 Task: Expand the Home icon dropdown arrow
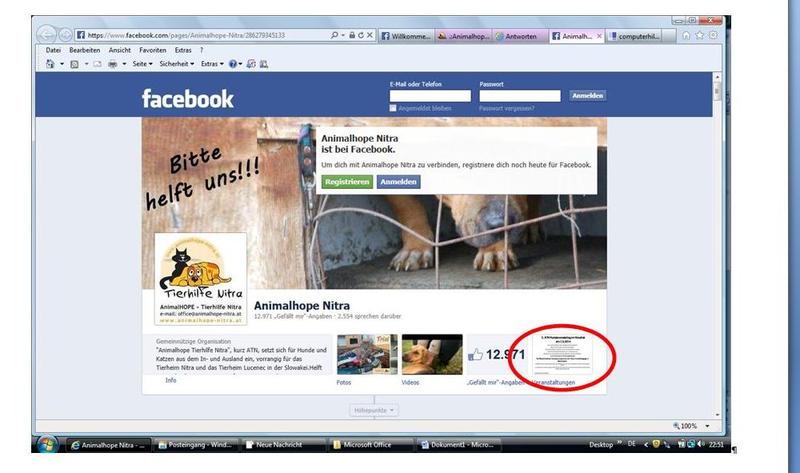pyautogui.click(x=62, y=64)
